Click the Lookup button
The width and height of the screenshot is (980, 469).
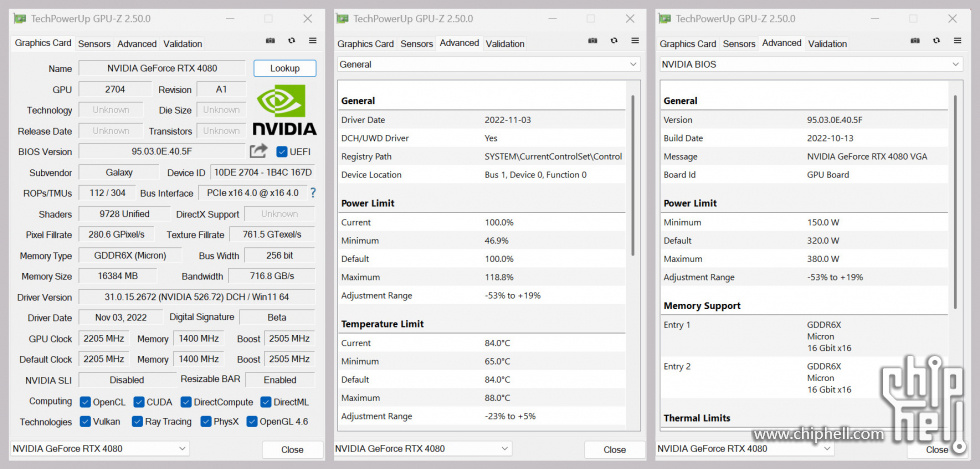[285, 68]
